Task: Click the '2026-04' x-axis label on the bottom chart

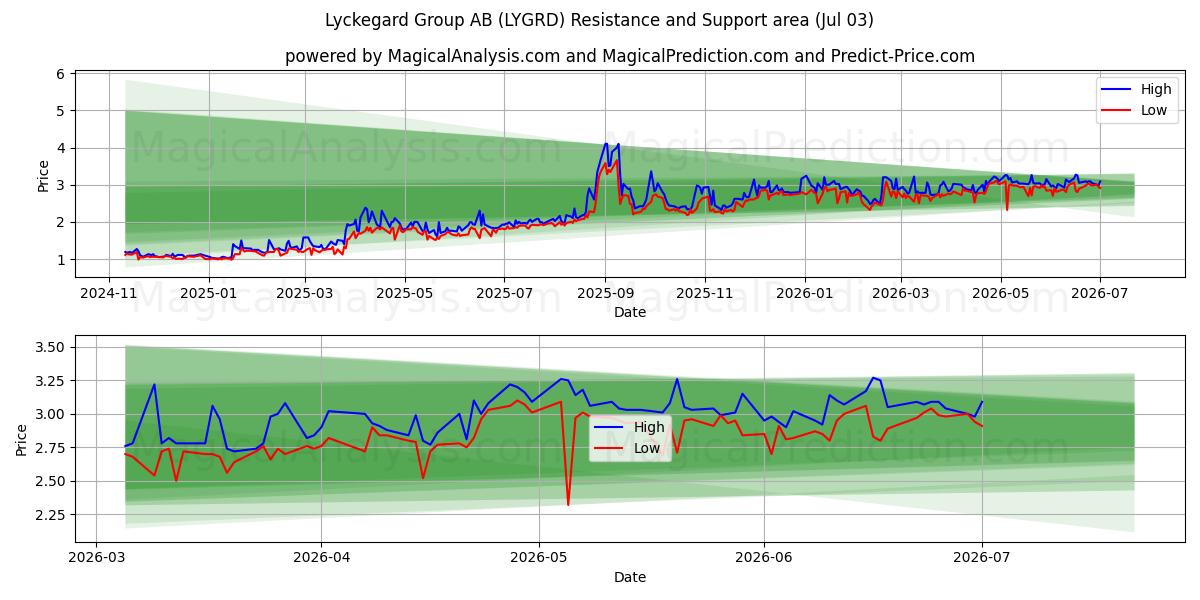Action: click(x=321, y=558)
